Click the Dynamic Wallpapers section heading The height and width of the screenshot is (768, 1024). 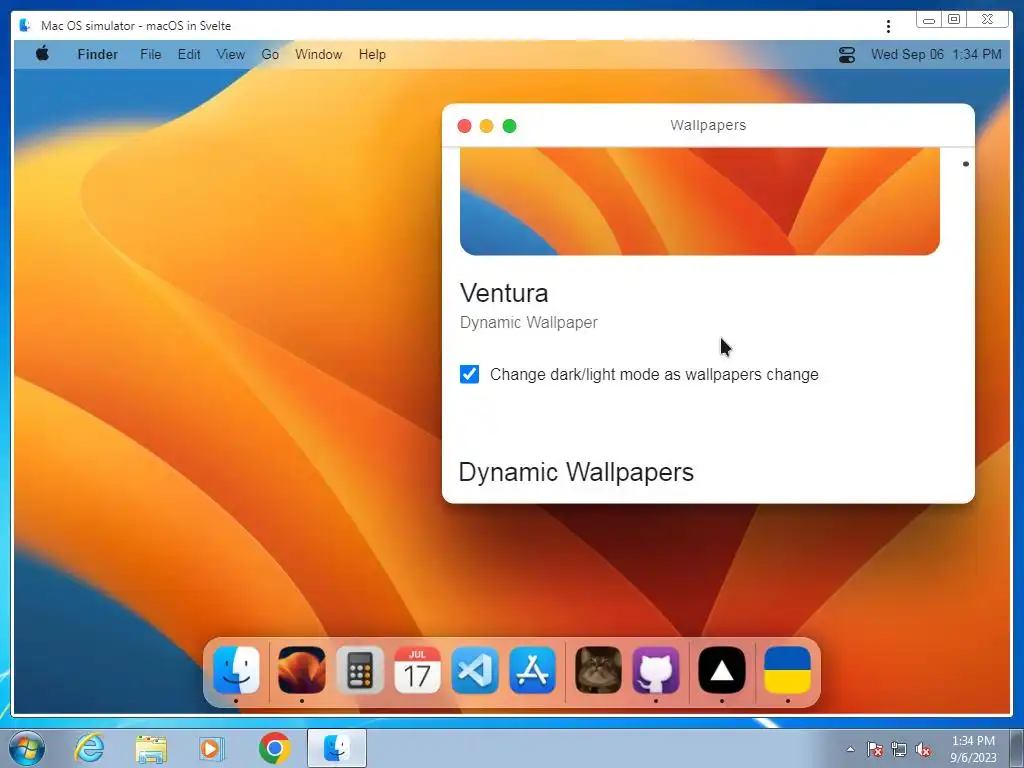pos(576,472)
